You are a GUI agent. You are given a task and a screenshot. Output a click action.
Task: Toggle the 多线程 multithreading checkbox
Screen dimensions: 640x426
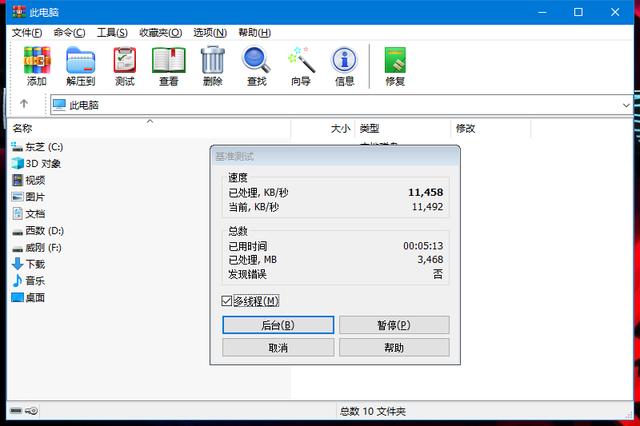pos(227,301)
